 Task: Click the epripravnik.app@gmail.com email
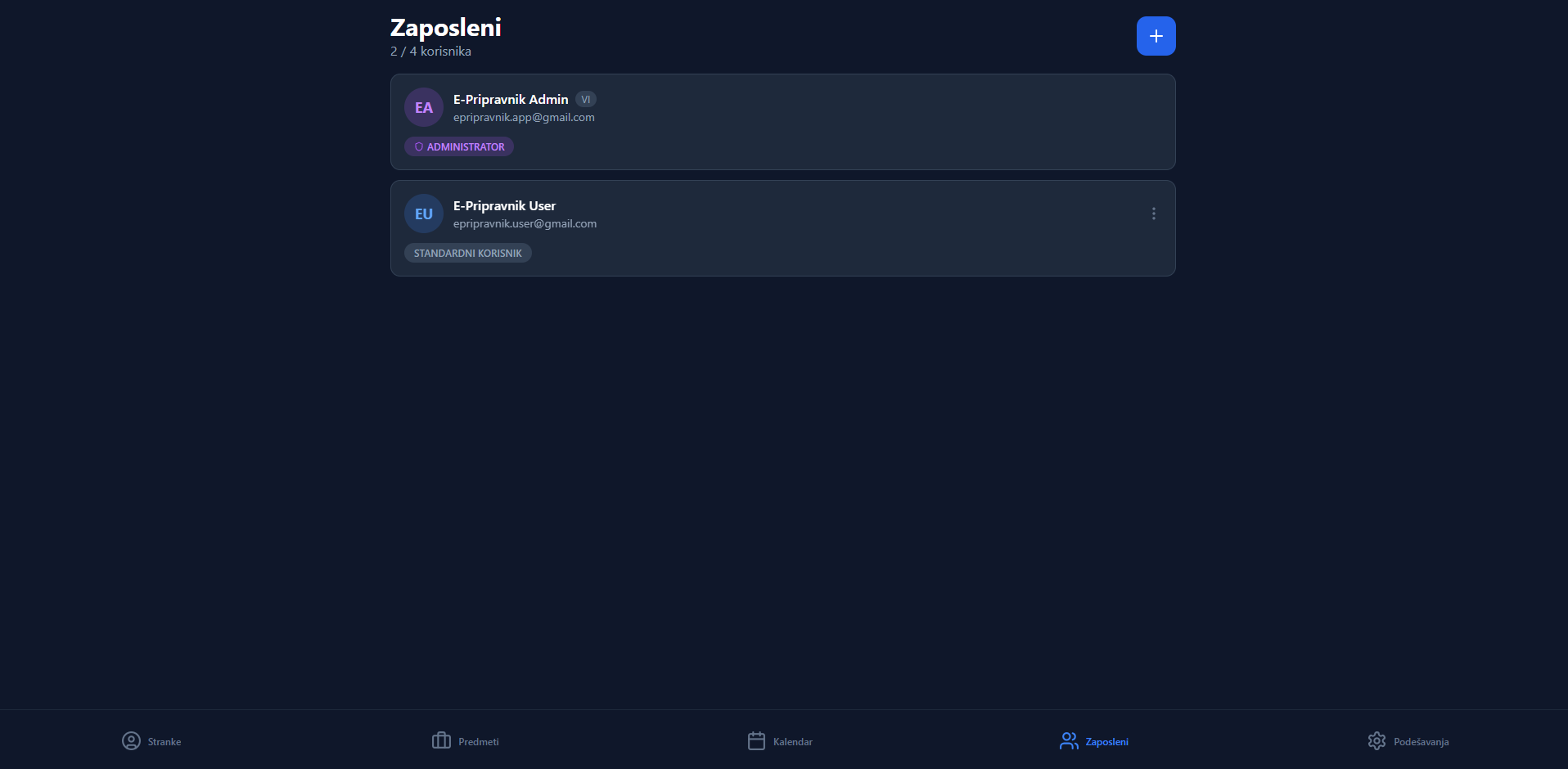click(x=524, y=118)
